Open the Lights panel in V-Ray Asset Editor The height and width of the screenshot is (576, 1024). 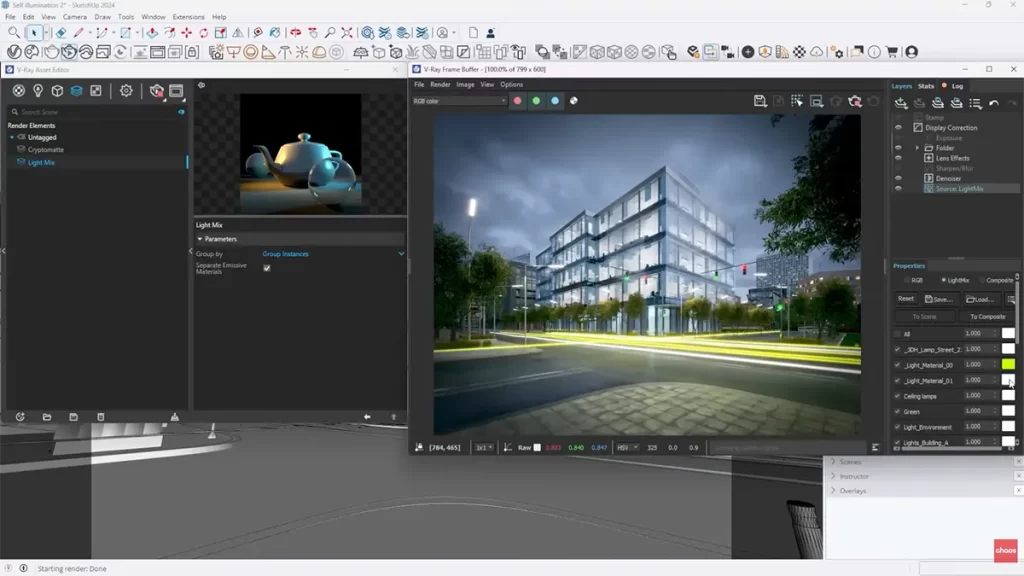tap(37, 91)
